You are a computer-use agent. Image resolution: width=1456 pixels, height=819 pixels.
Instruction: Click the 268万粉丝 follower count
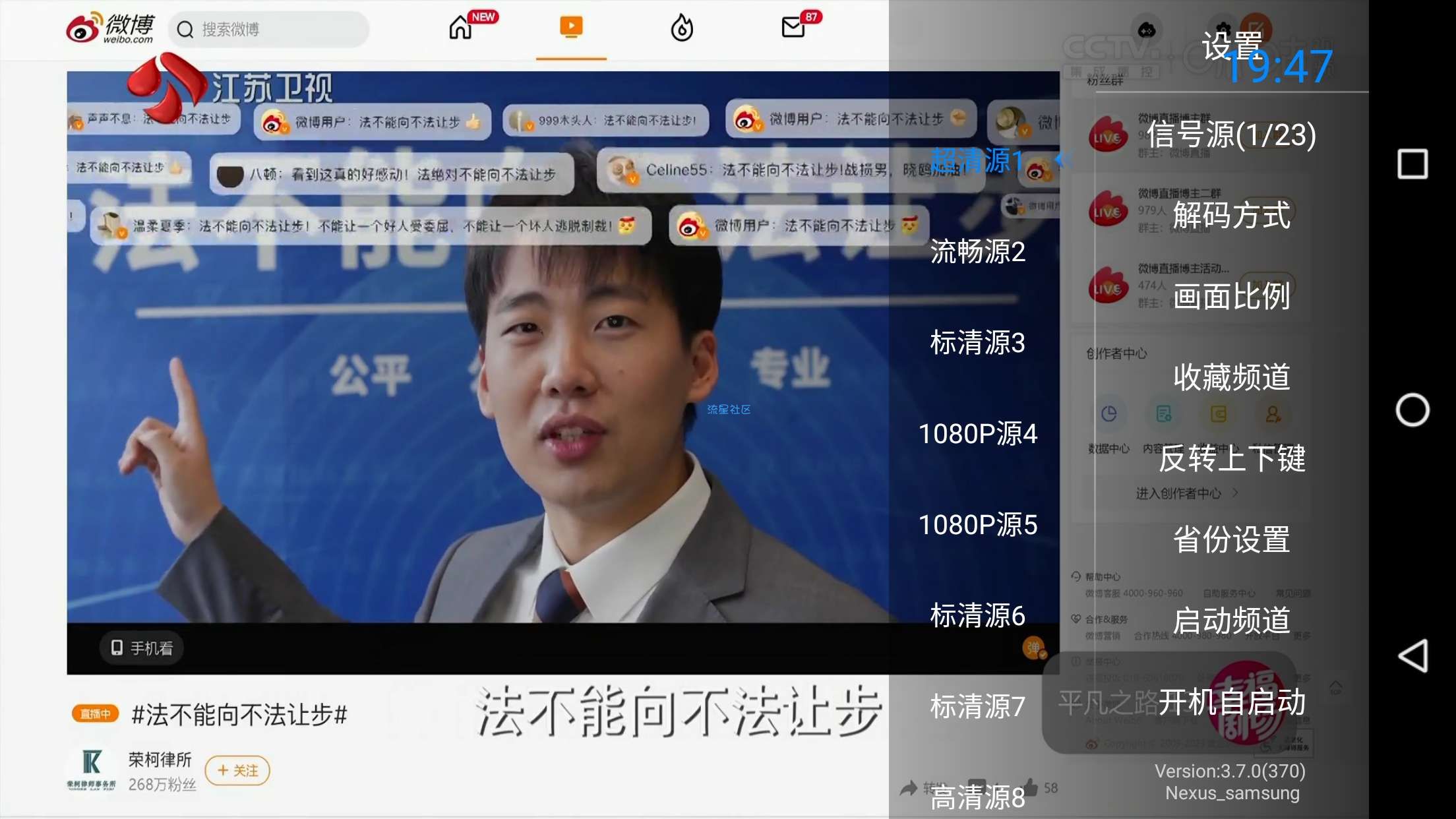[162, 785]
